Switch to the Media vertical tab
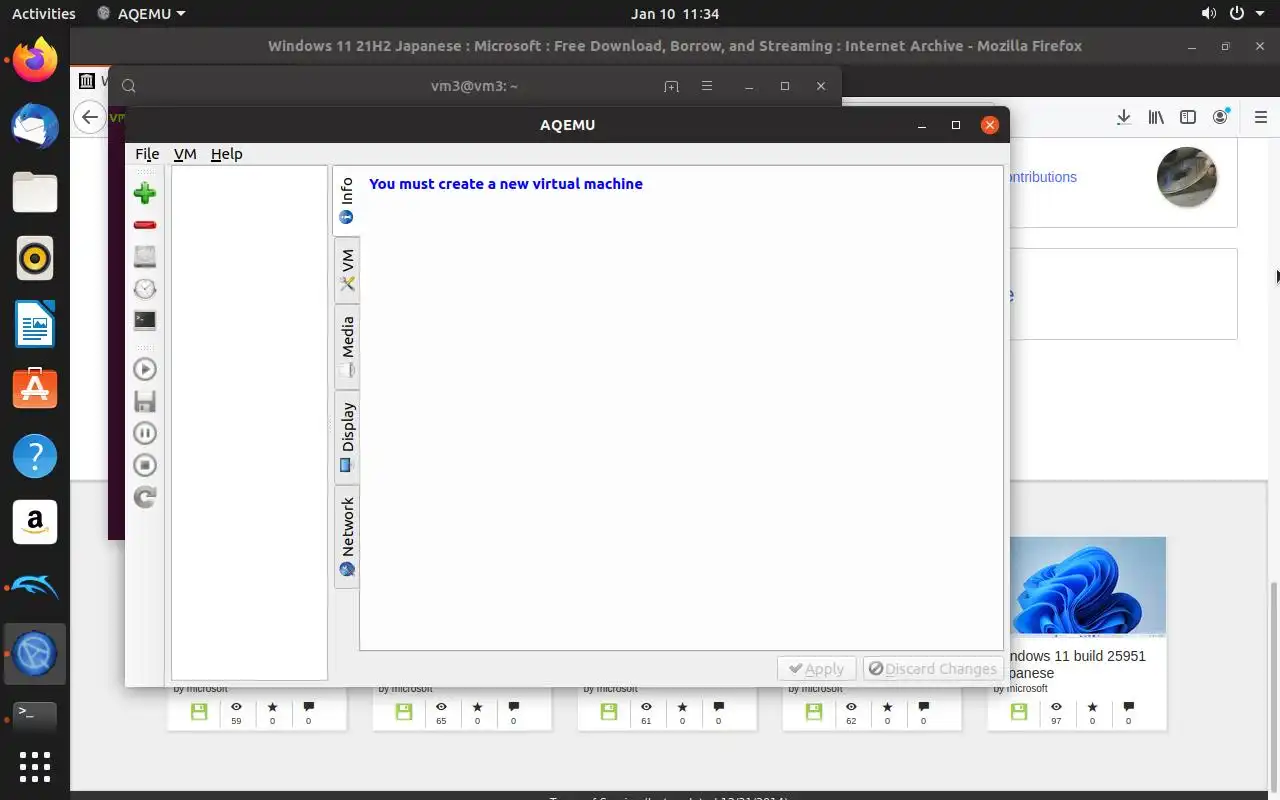 [347, 347]
